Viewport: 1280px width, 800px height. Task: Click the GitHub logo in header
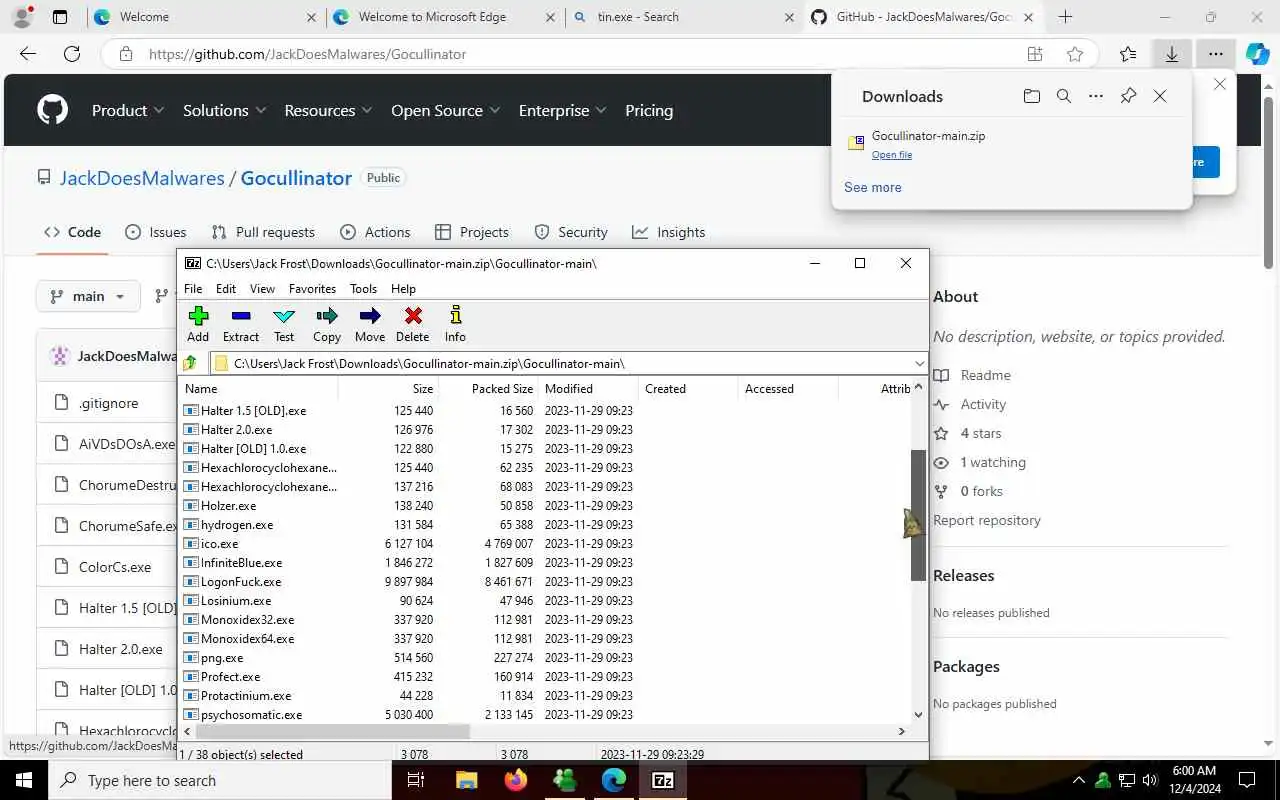pyautogui.click(x=53, y=110)
